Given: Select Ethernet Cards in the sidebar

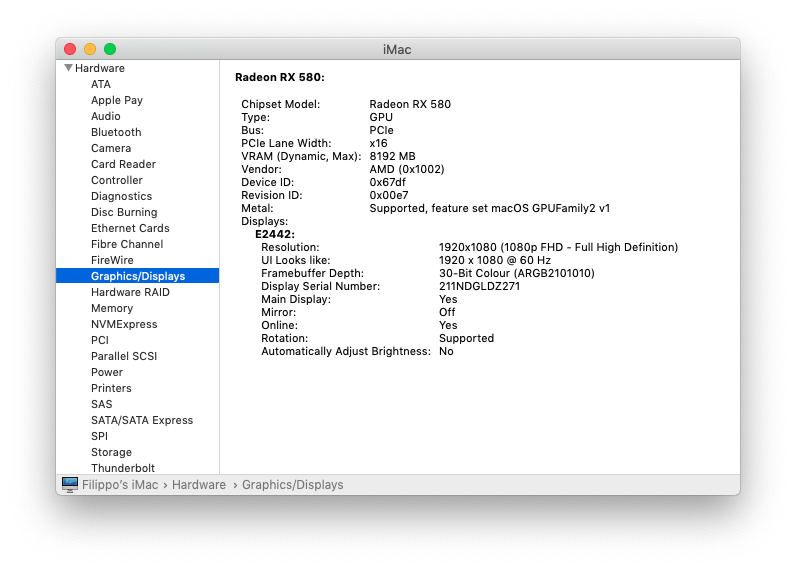Looking at the screenshot, I should click(130, 228).
